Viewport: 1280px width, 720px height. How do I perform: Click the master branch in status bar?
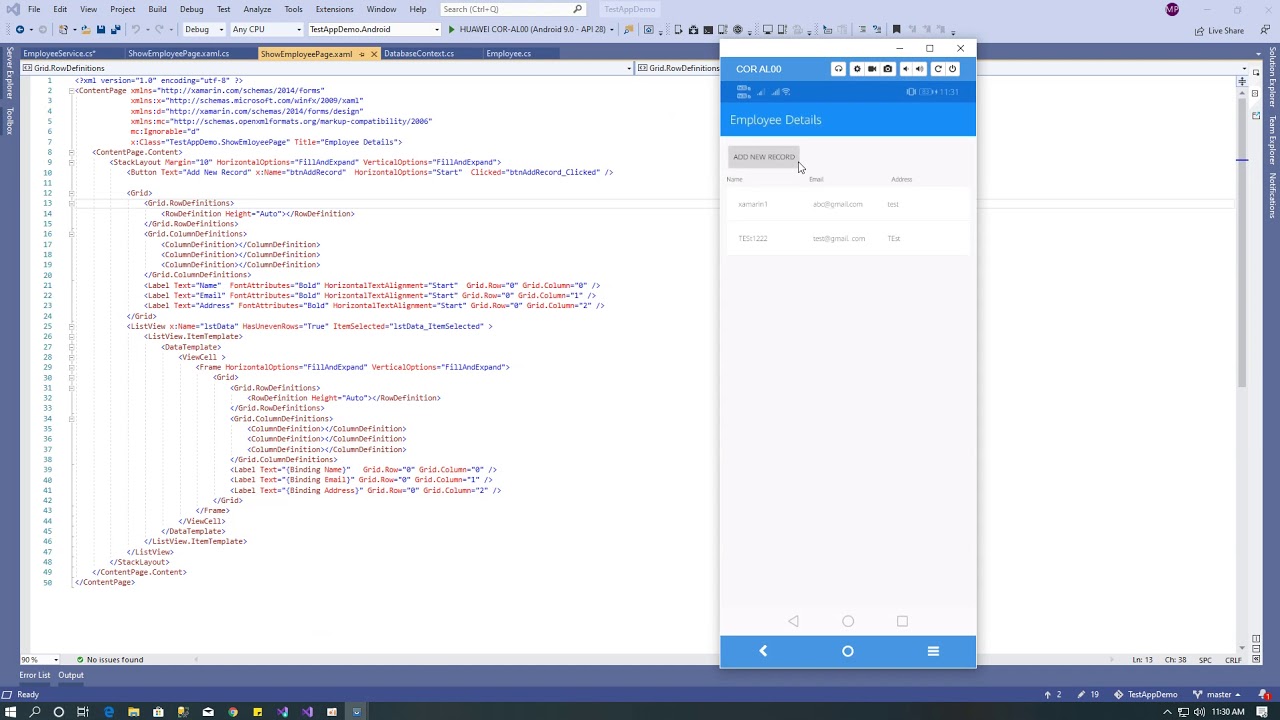coord(1217,694)
